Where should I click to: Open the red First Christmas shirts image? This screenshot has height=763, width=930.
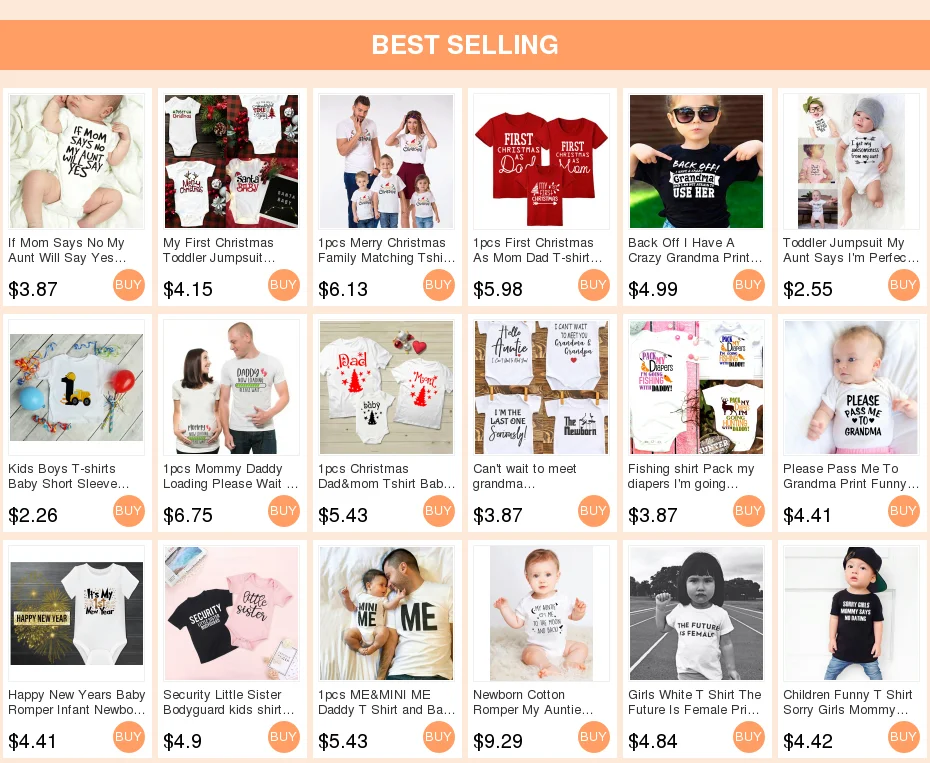tap(542, 161)
